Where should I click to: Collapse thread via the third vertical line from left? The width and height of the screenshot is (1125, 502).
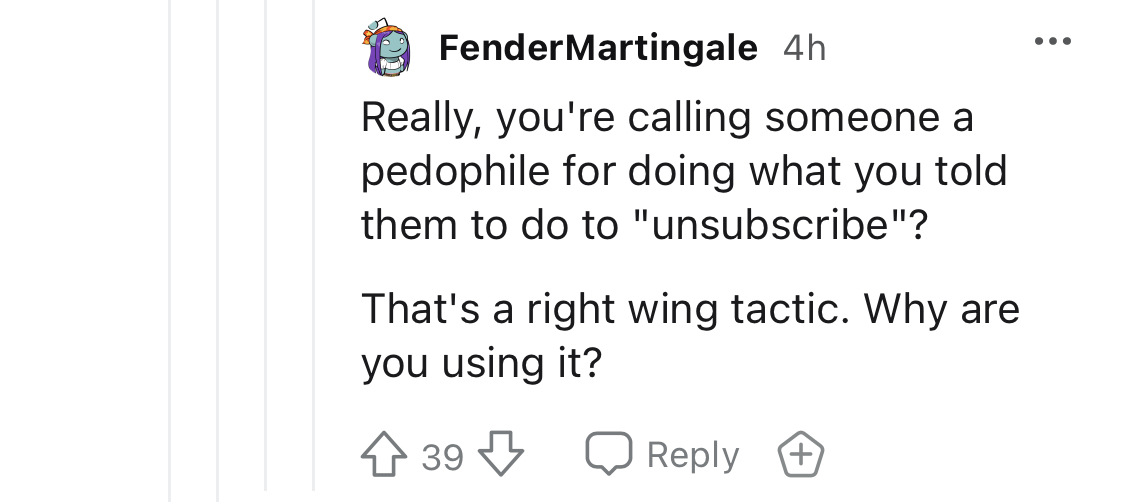[266, 245]
